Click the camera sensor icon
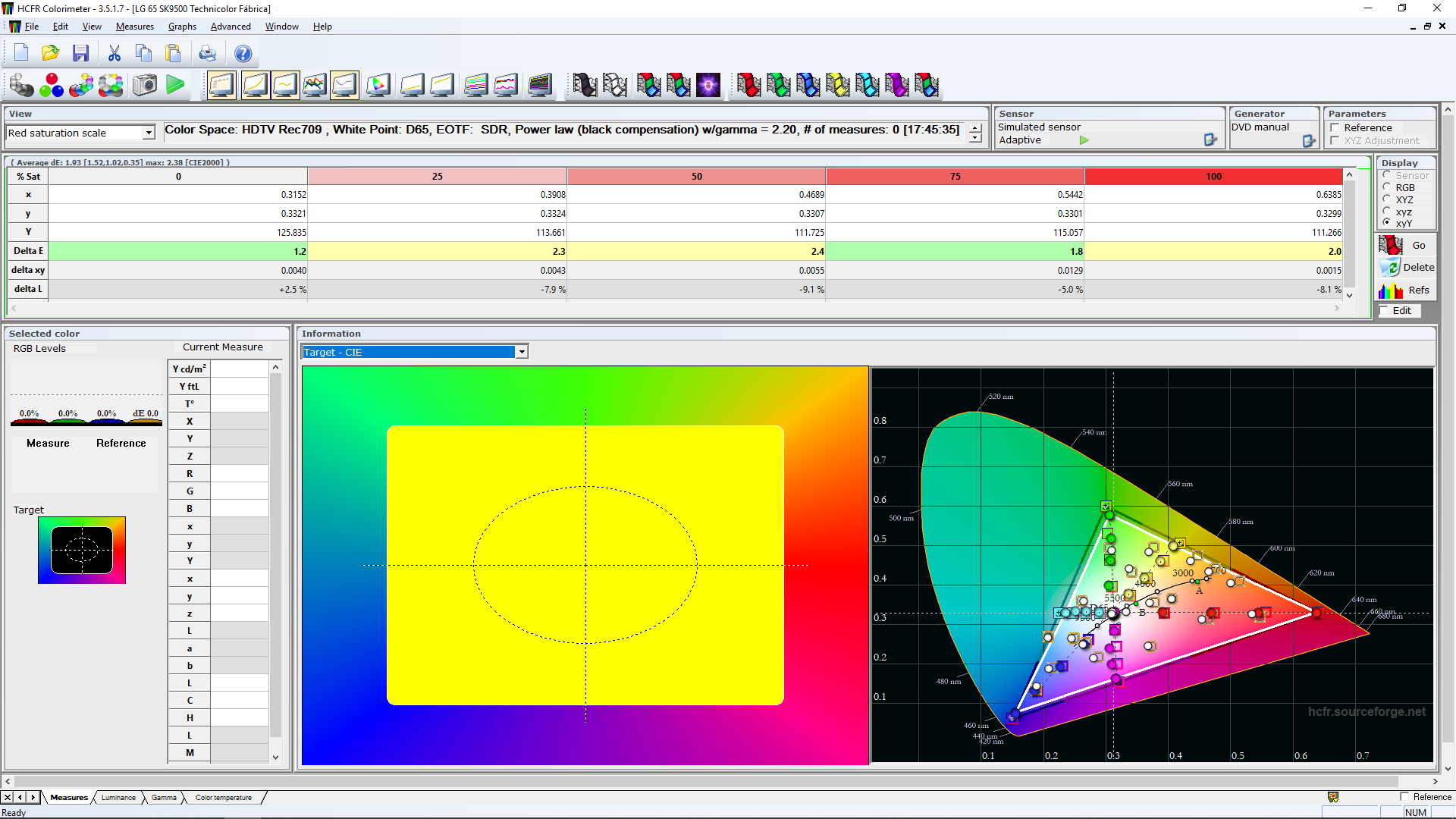Image resolution: width=1456 pixels, height=819 pixels. point(144,85)
